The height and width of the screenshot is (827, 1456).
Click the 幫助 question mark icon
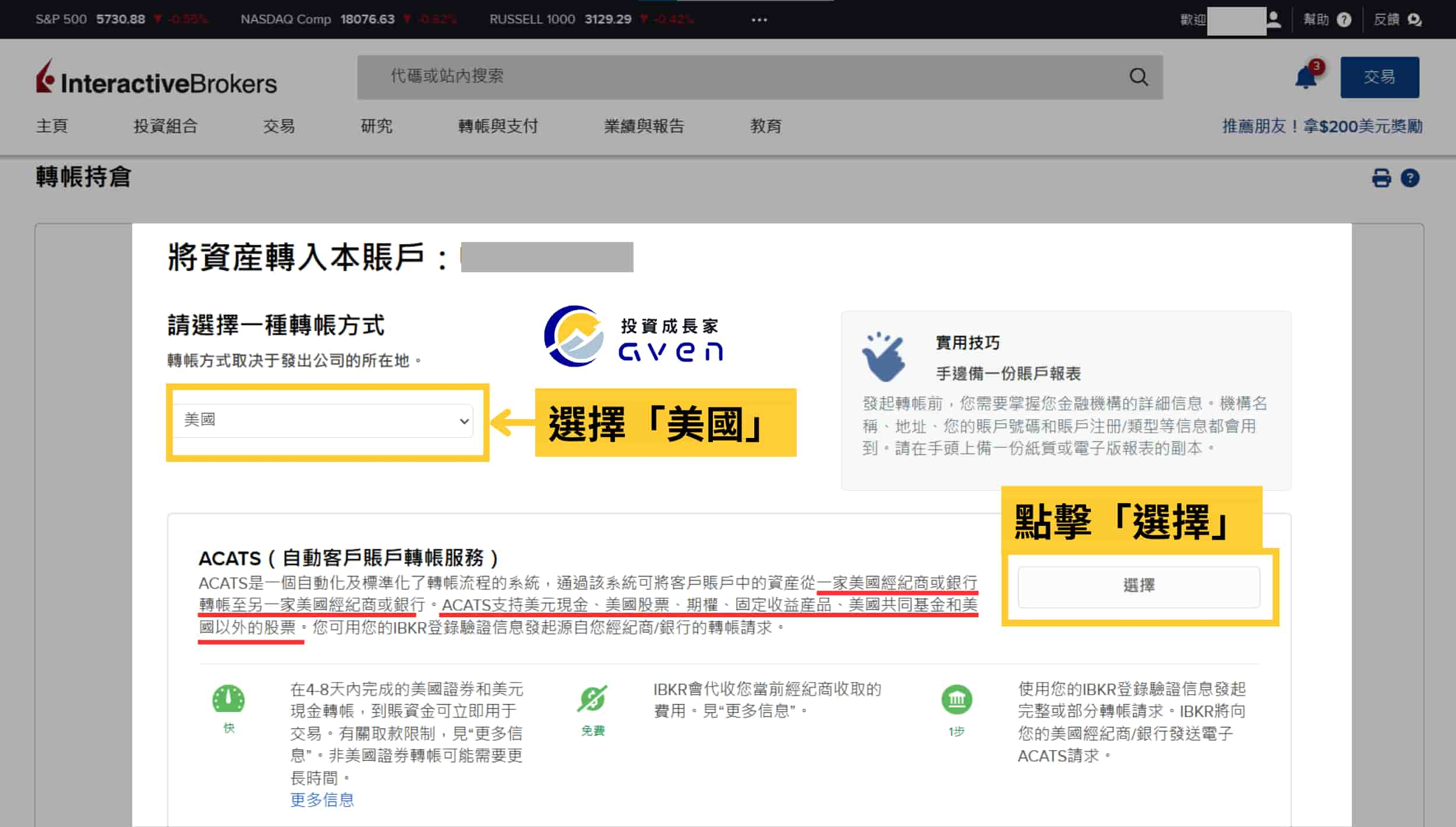coord(1344,20)
